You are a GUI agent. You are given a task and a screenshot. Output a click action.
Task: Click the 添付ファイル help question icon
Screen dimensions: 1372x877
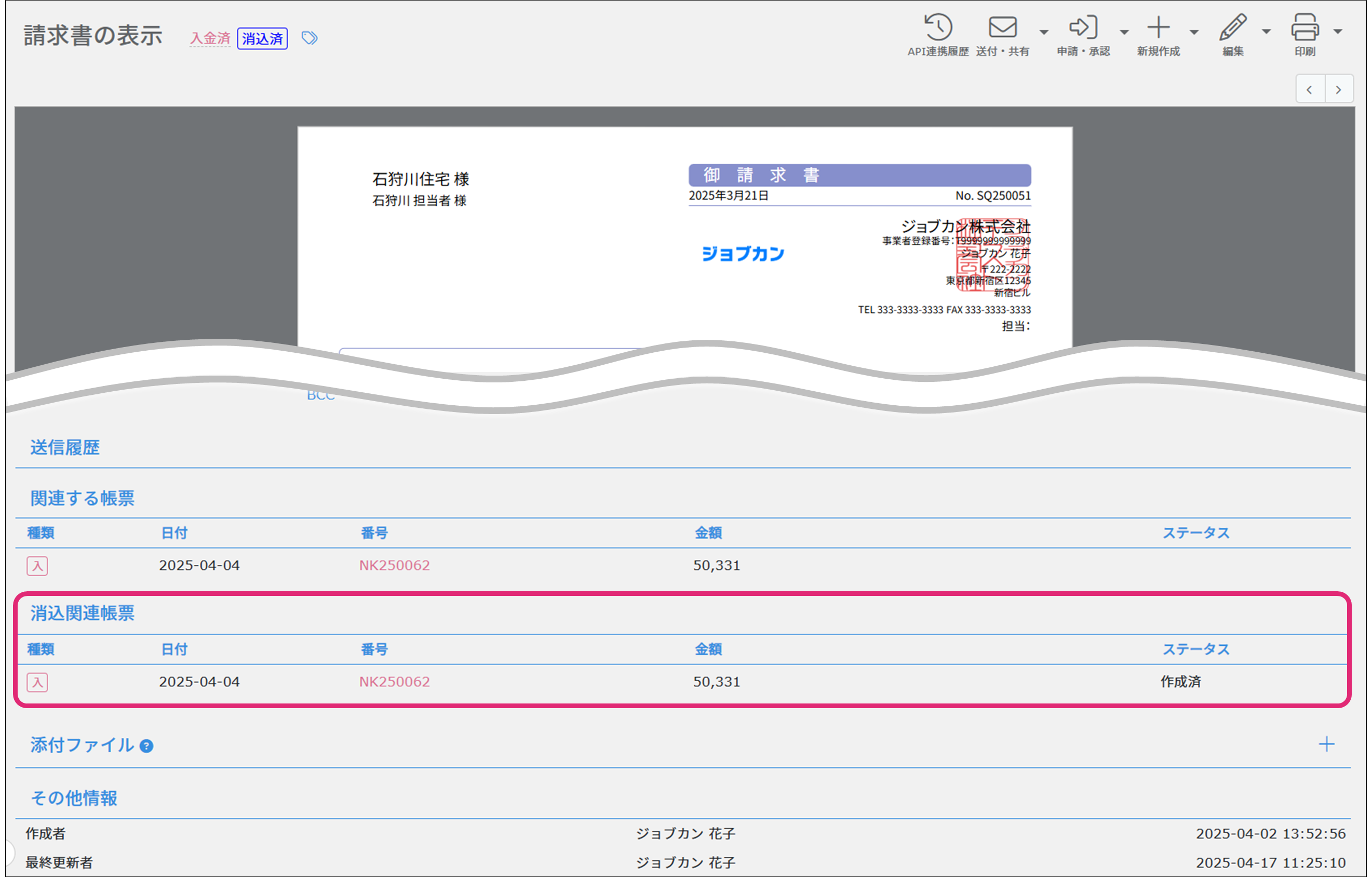[x=146, y=746]
